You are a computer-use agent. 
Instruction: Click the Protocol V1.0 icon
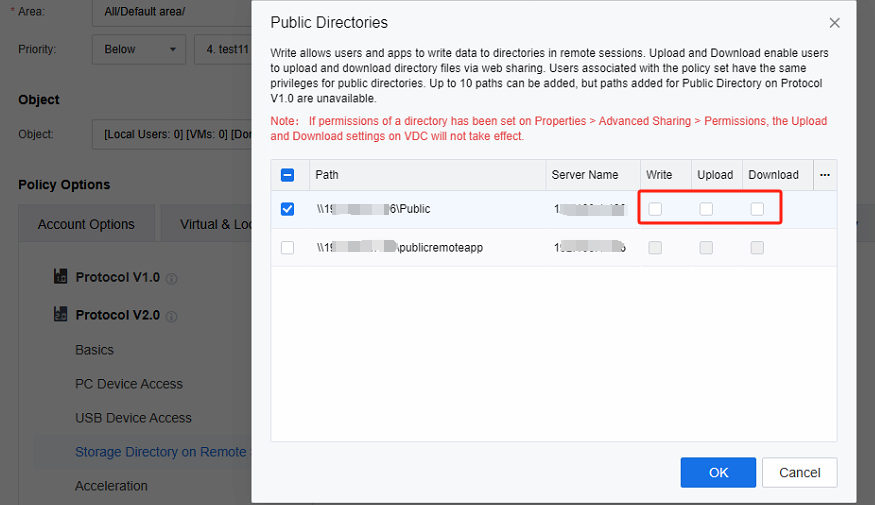(61, 277)
